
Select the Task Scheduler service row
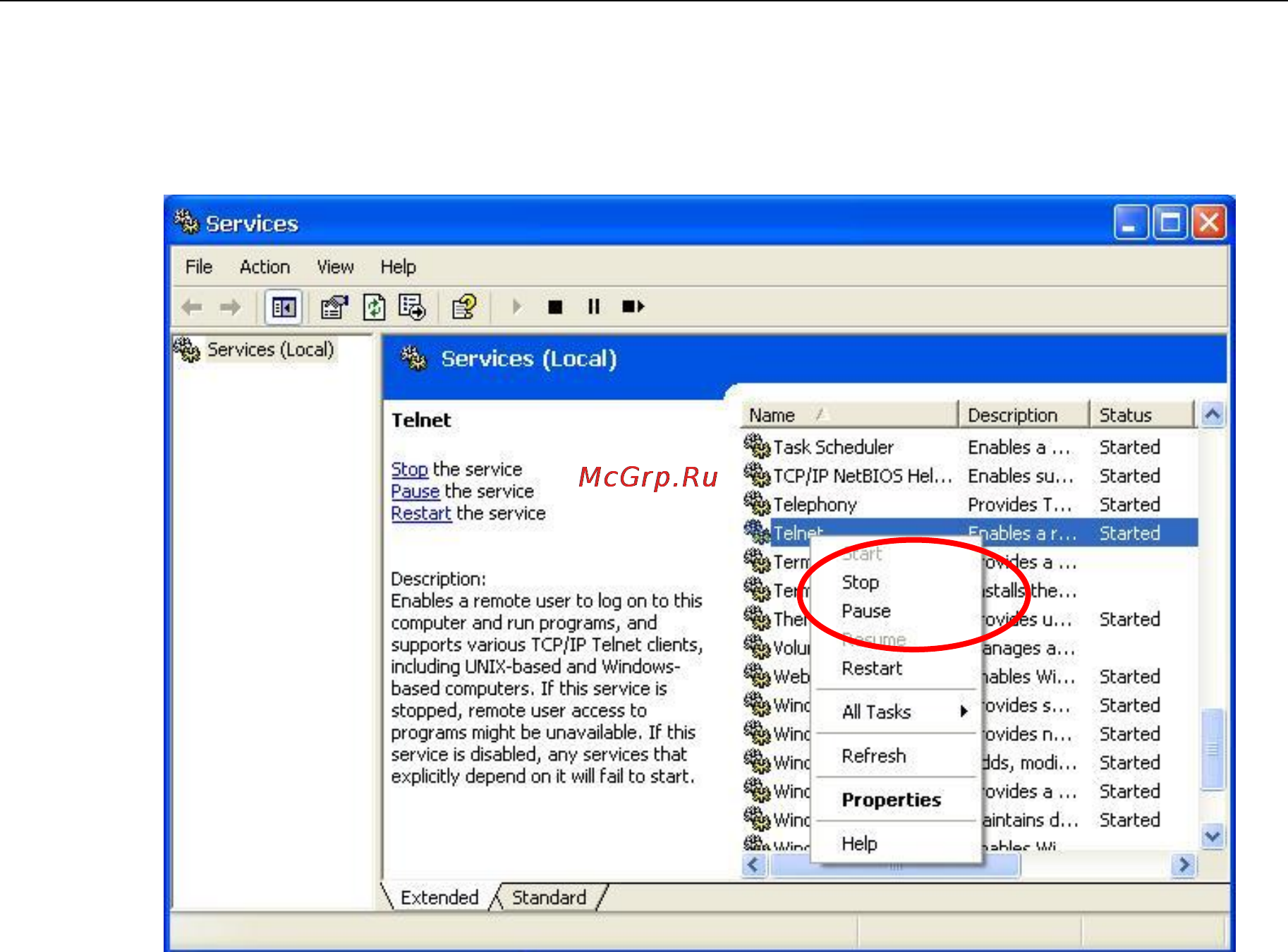(x=970, y=446)
